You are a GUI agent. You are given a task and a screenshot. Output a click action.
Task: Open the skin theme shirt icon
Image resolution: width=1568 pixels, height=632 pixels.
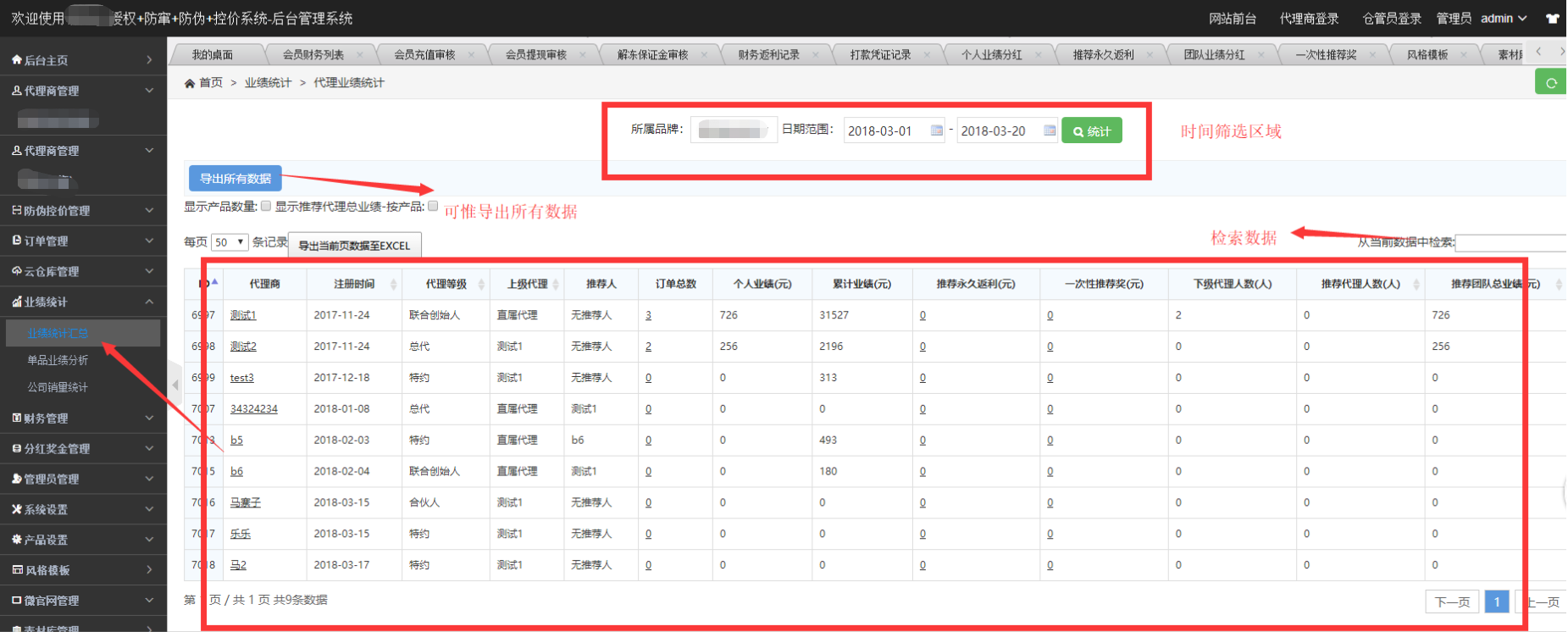click(1553, 18)
